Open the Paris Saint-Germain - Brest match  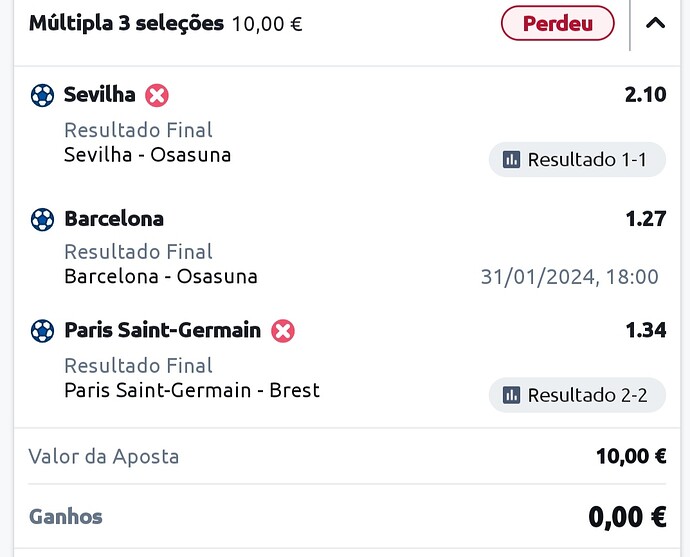[192, 390]
